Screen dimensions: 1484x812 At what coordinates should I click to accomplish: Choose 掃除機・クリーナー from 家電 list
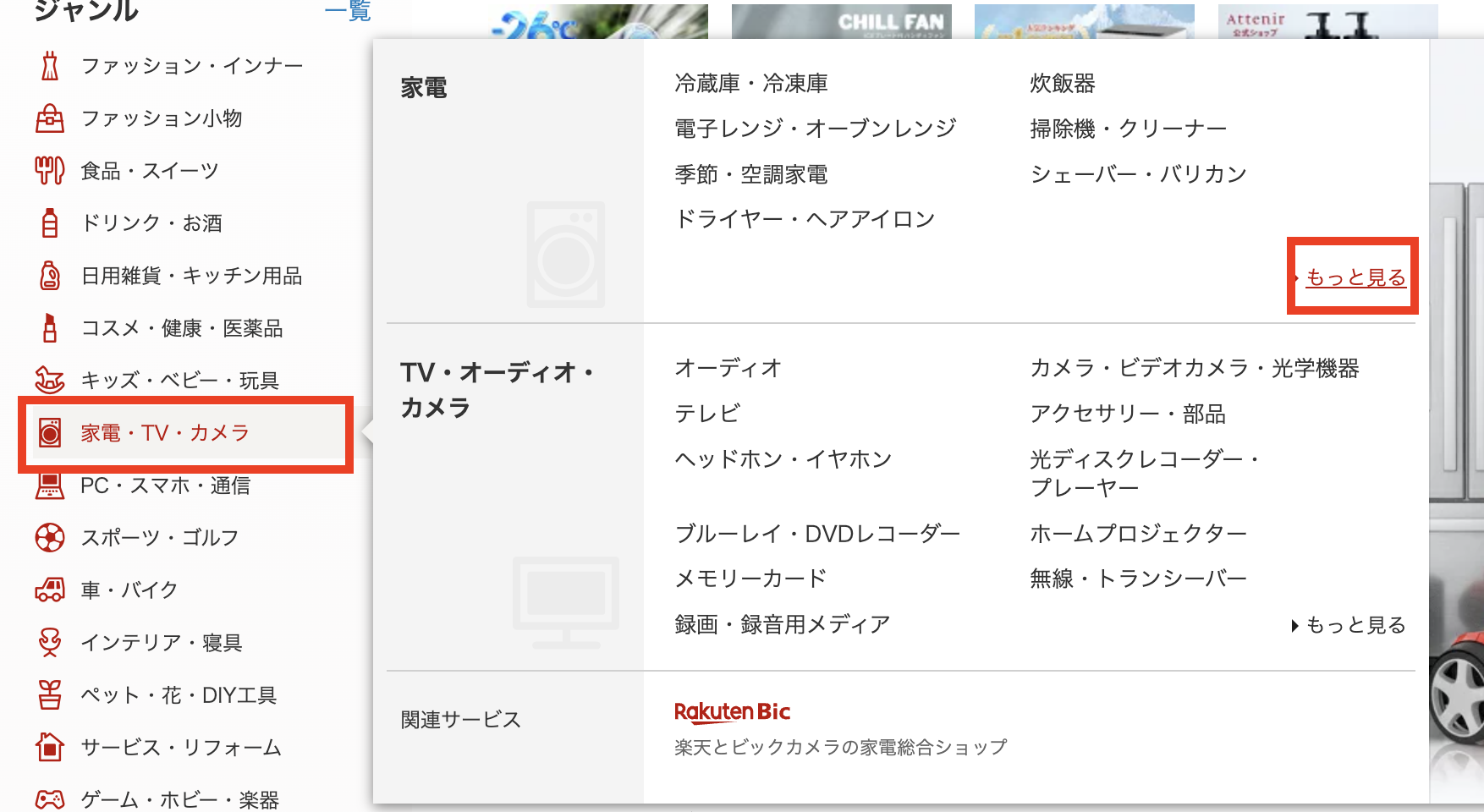click(1128, 129)
